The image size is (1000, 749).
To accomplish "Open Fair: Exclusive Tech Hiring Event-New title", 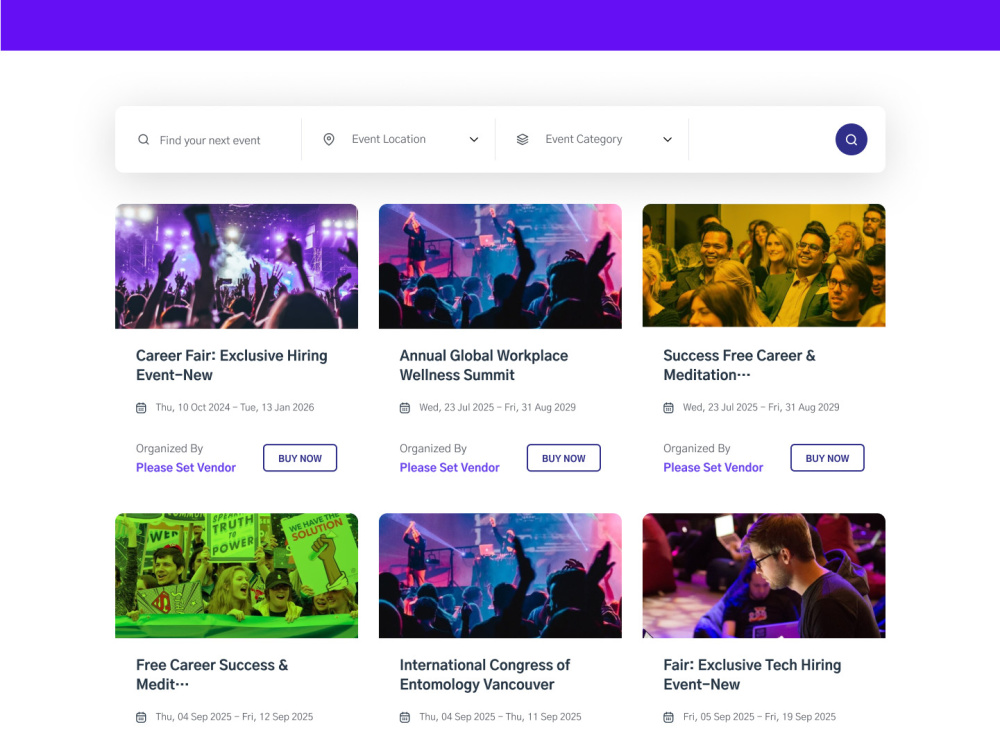I will (752, 674).
